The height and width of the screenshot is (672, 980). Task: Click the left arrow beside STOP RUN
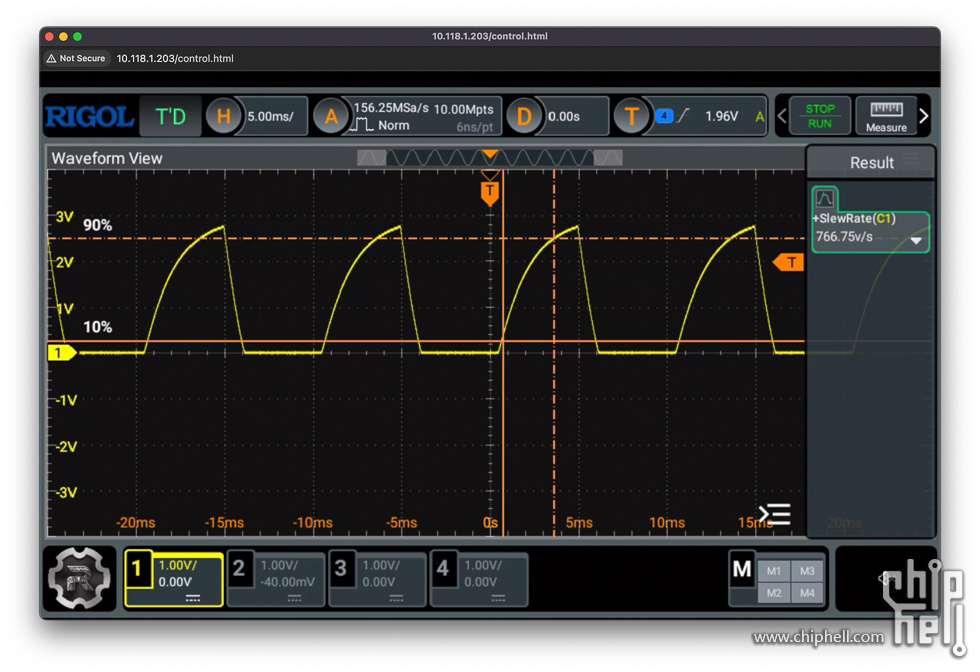pyautogui.click(x=782, y=116)
